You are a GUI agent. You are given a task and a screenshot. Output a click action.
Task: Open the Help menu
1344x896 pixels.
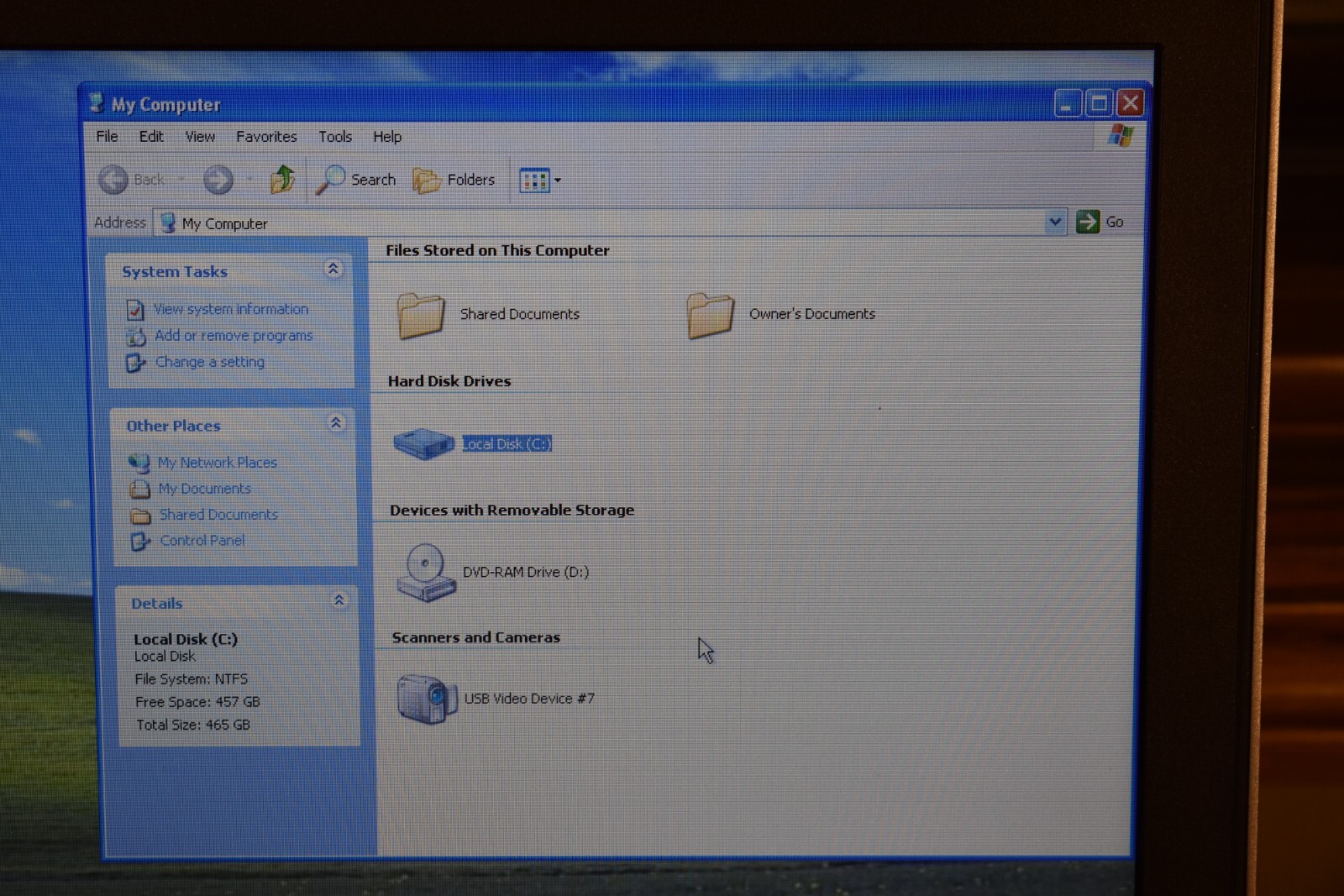[387, 136]
